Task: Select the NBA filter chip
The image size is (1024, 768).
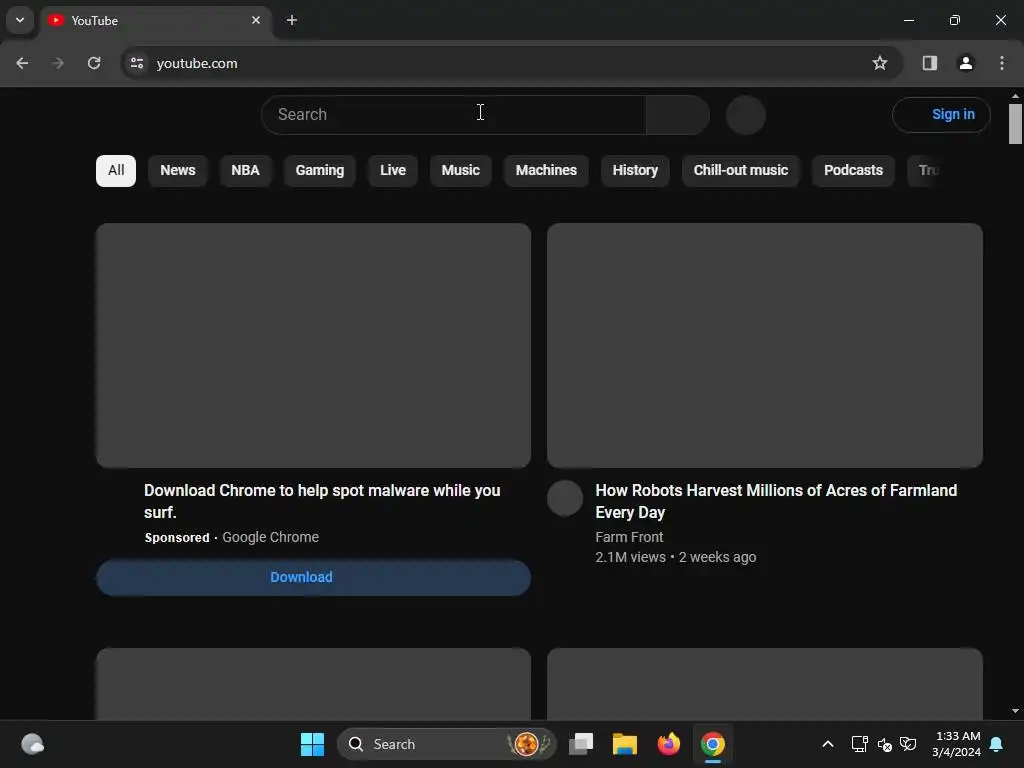Action: coord(246,170)
